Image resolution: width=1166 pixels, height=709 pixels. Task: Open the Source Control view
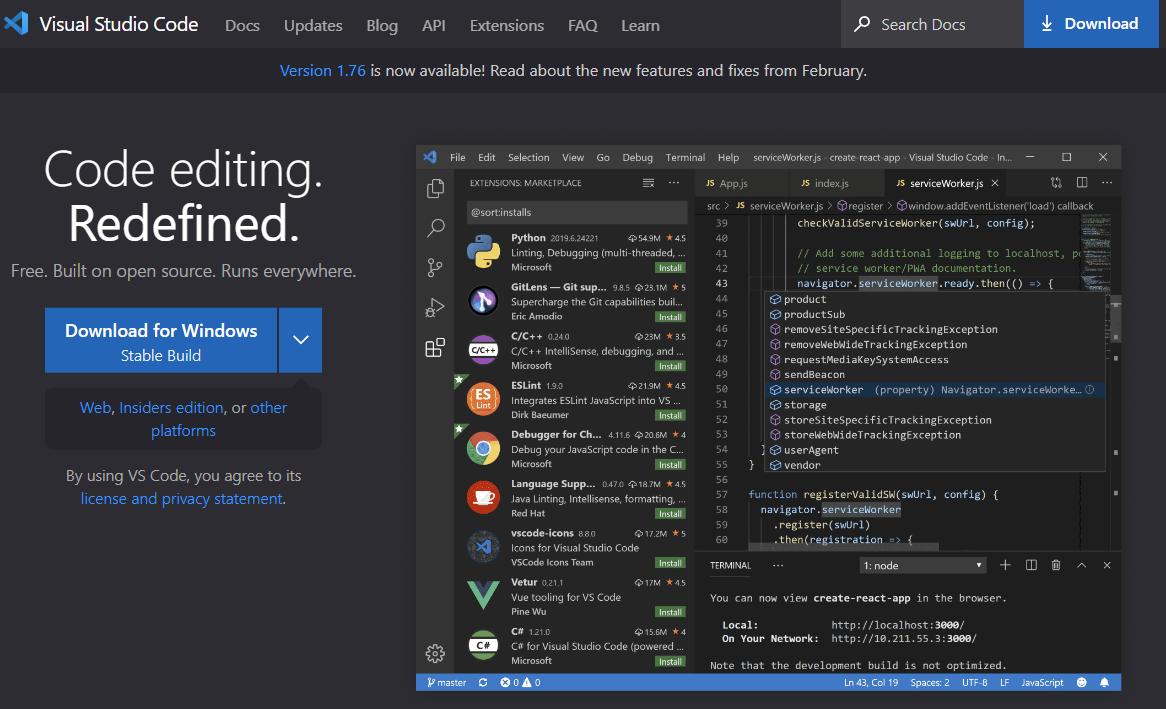435,267
